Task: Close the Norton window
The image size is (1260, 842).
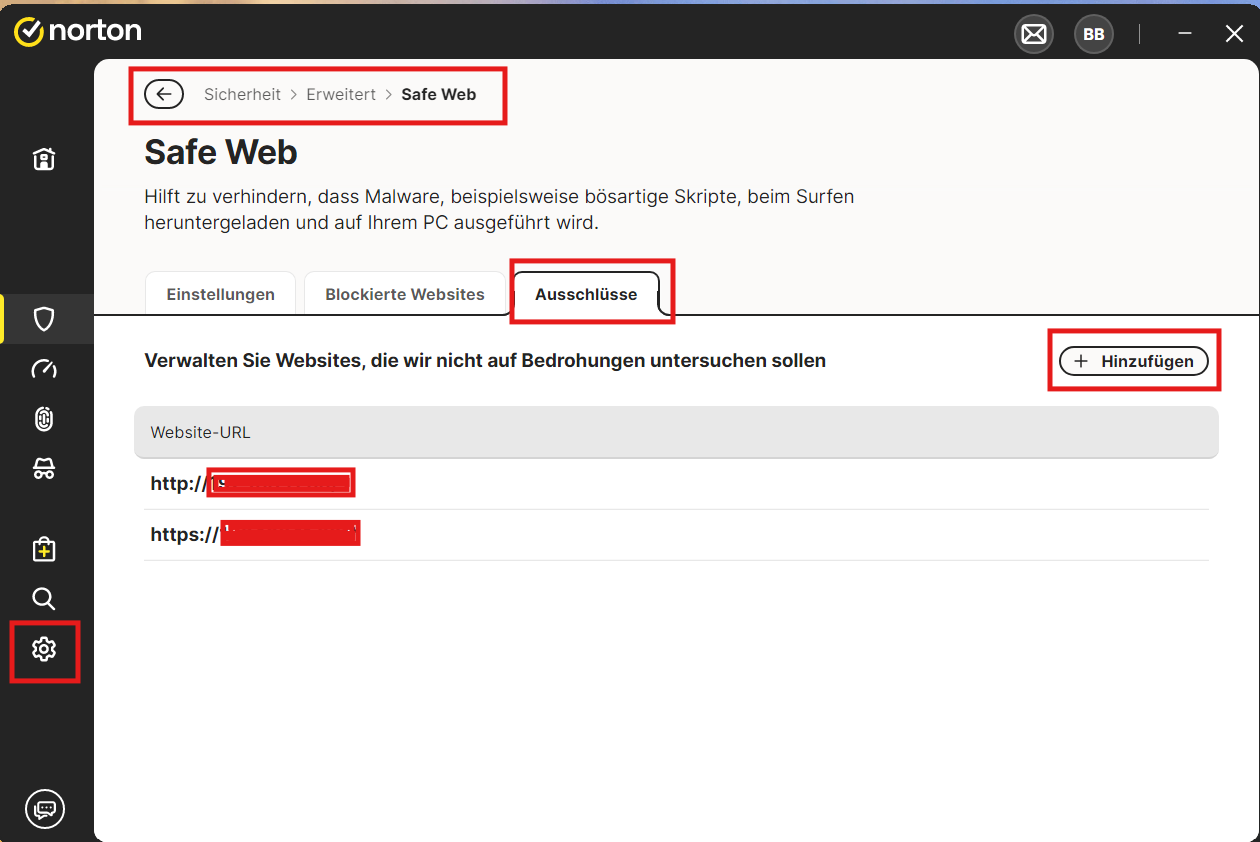Action: [1234, 34]
